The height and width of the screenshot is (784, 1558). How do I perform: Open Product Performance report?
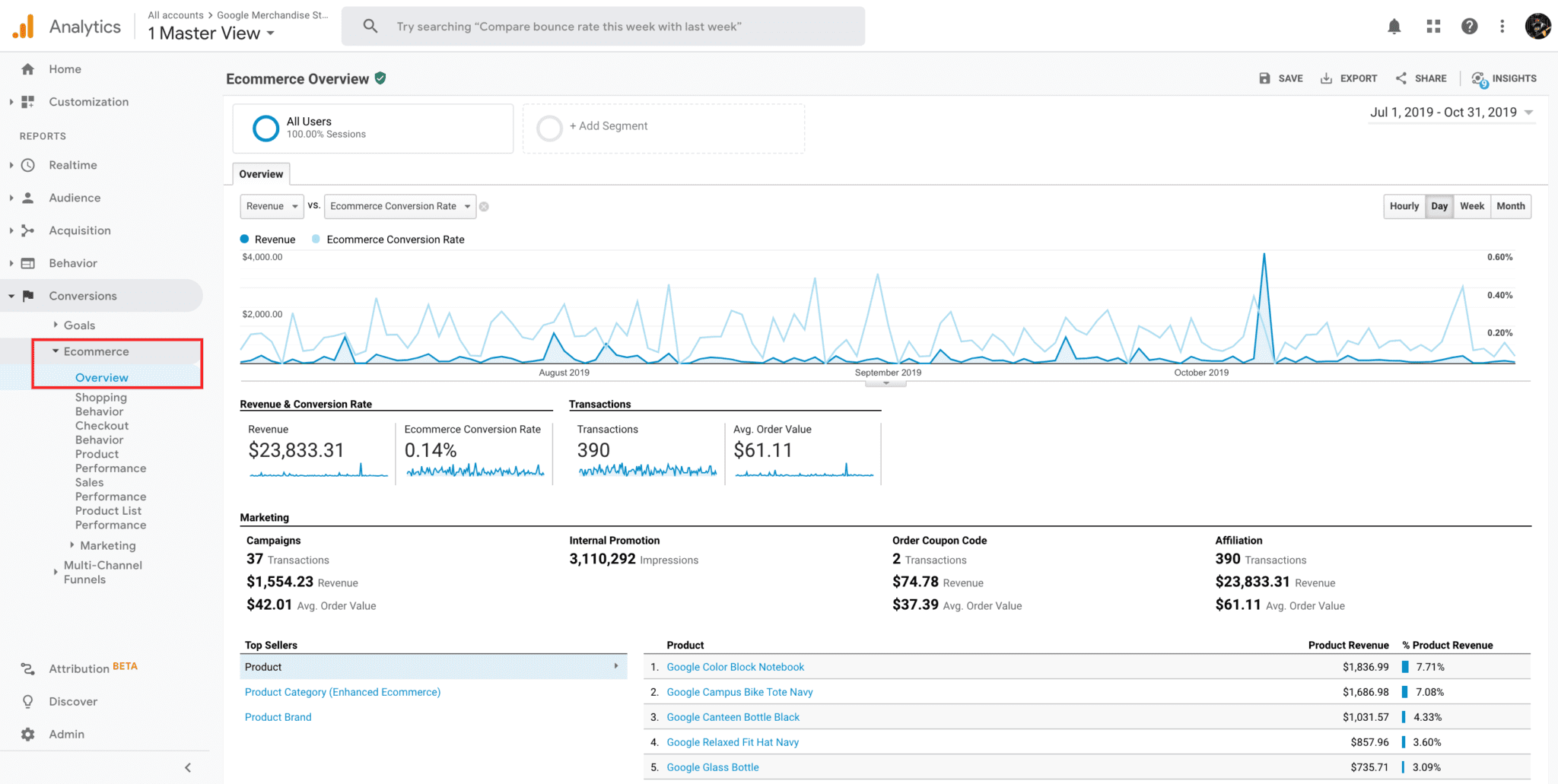click(110, 461)
